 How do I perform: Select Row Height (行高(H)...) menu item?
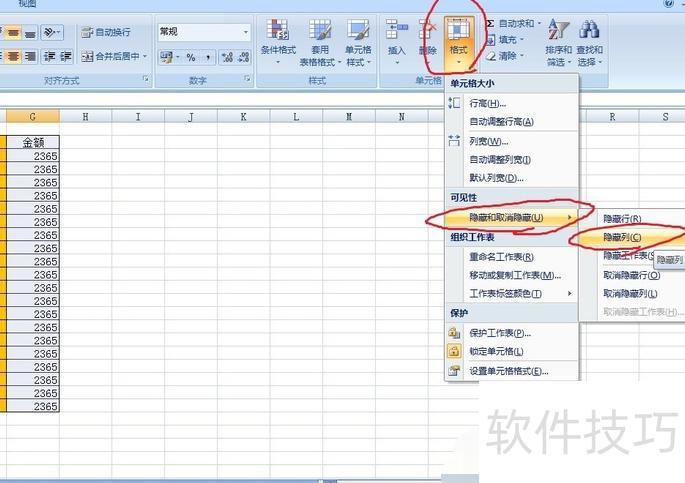[x=512, y=104]
